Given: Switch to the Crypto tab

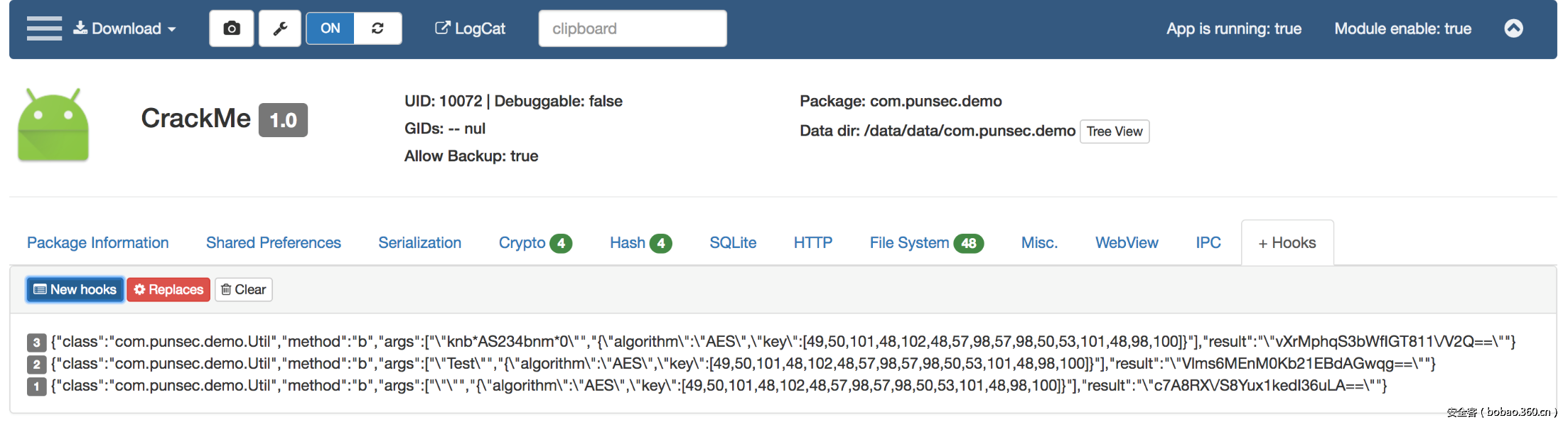Looking at the screenshot, I should pos(535,243).
